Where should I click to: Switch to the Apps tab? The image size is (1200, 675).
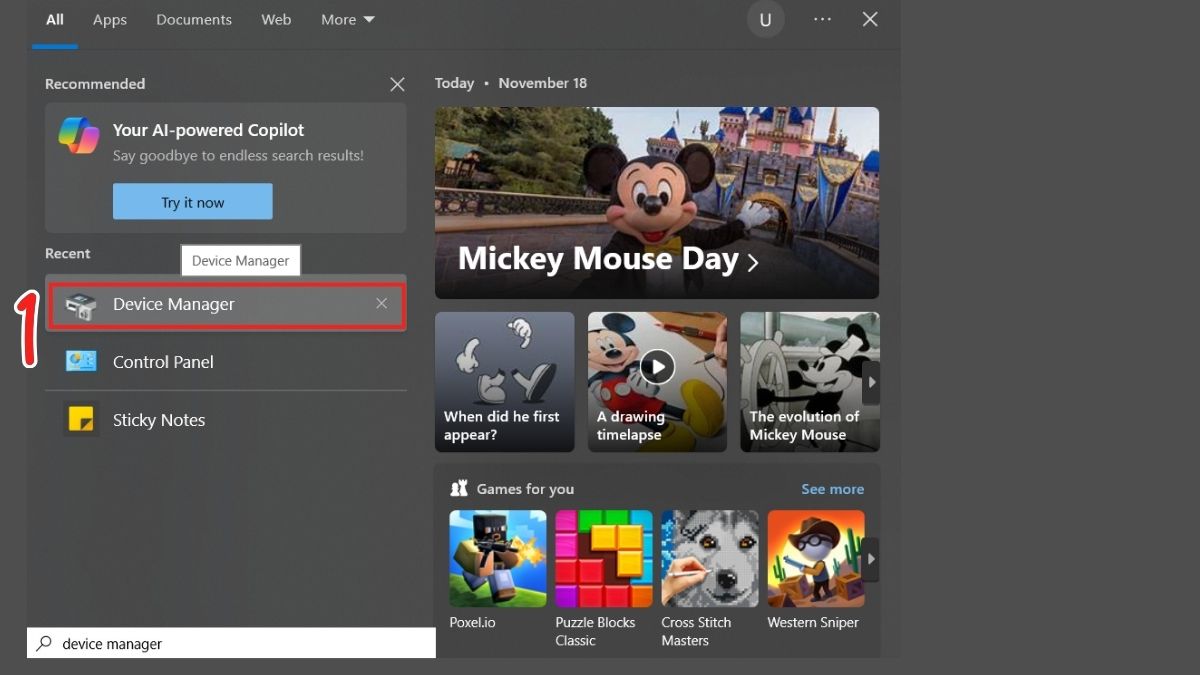coord(110,20)
